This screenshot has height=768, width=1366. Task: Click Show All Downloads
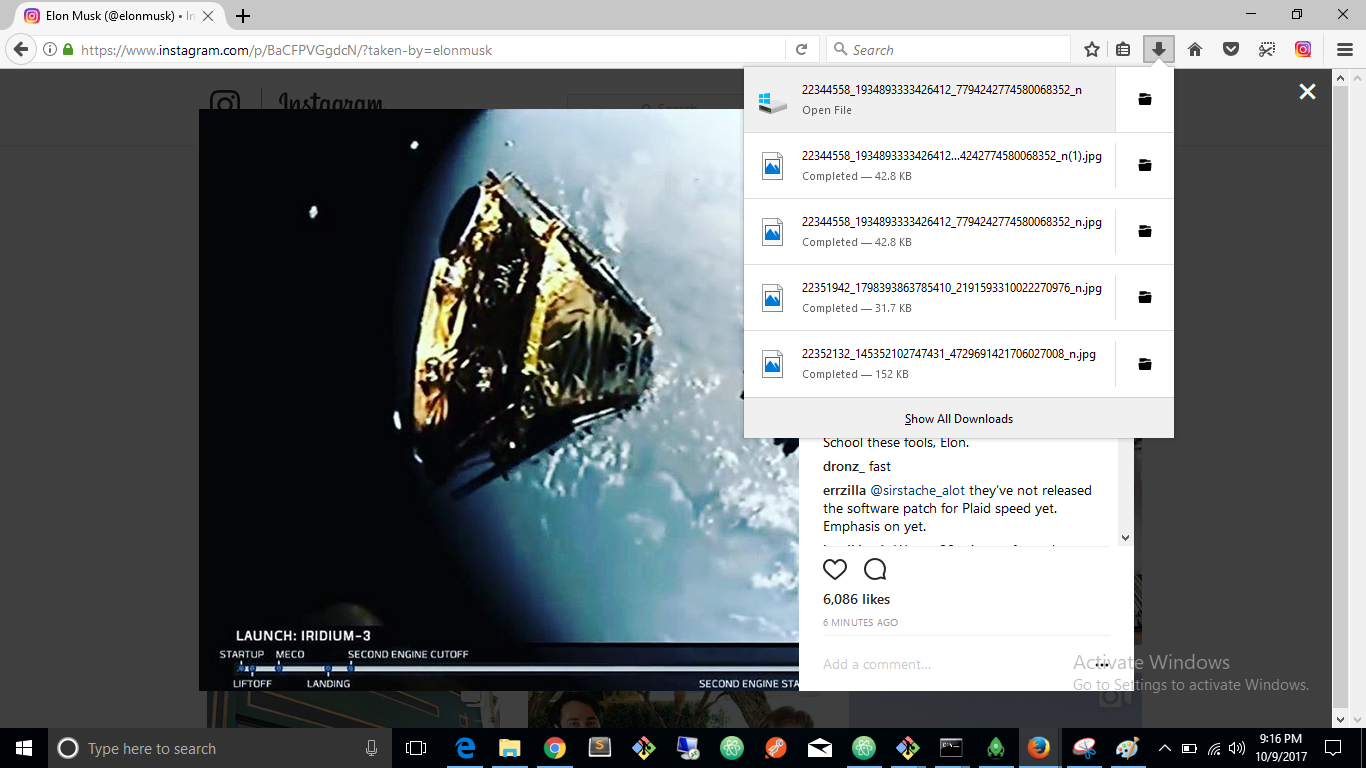pos(959,418)
